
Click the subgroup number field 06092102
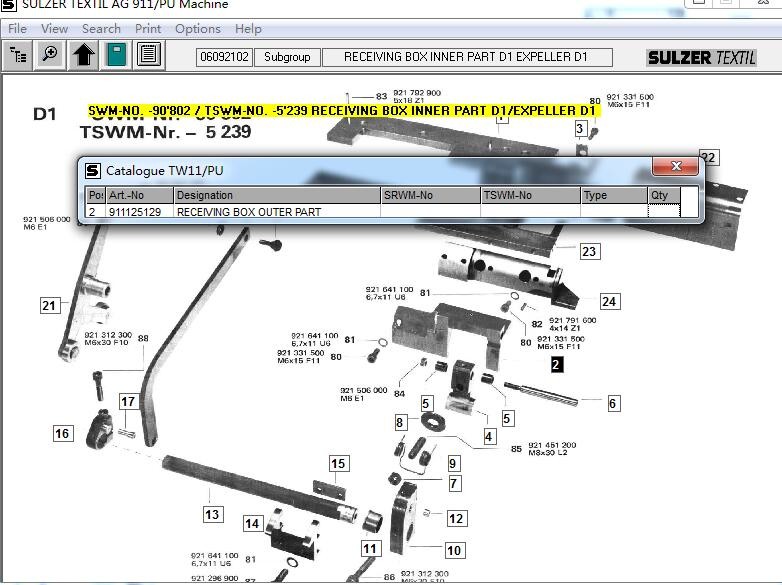pyautogui.click(x=224, y=57)
